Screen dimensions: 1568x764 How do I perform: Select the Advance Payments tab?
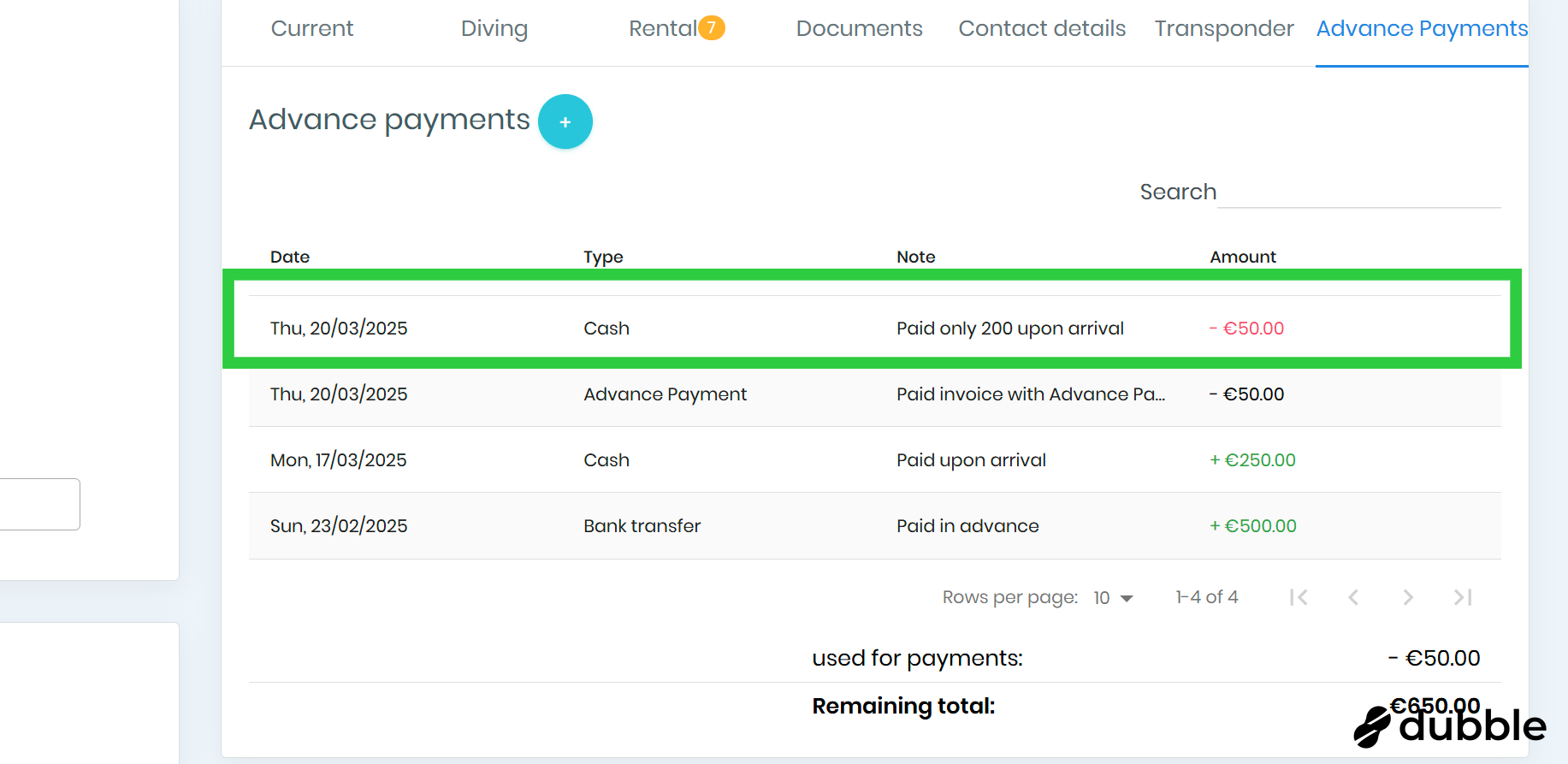tap(1421, 29)
